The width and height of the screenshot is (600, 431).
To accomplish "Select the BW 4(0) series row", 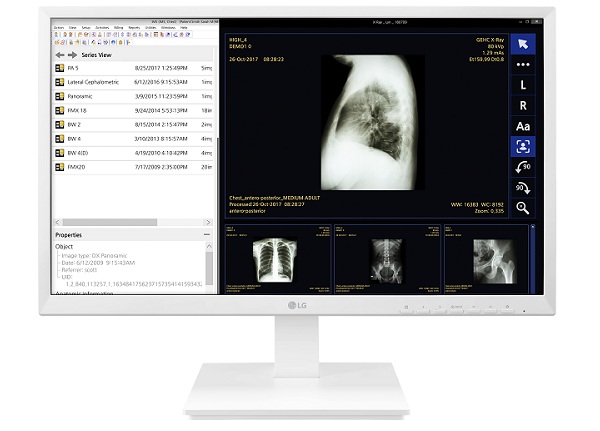I will (x=133, y=153).
